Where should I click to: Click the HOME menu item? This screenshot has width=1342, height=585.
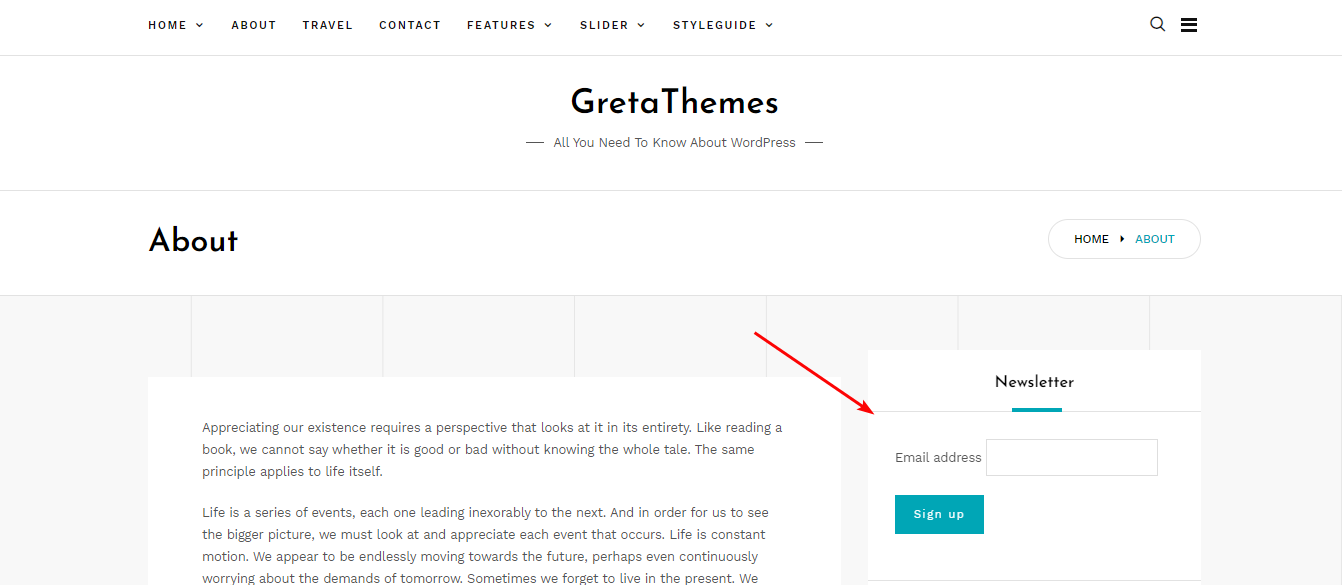coord(168,24)
